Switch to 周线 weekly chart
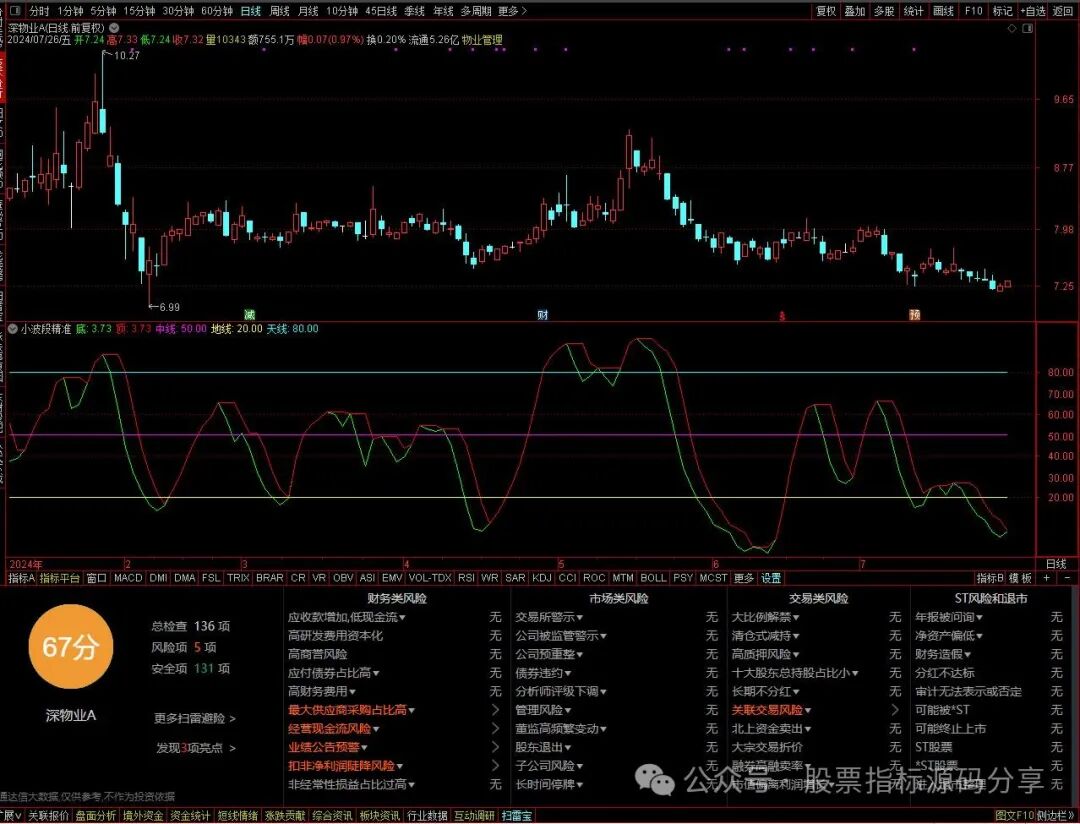This screenshot has width=1080, height=824. click(280, 11)
